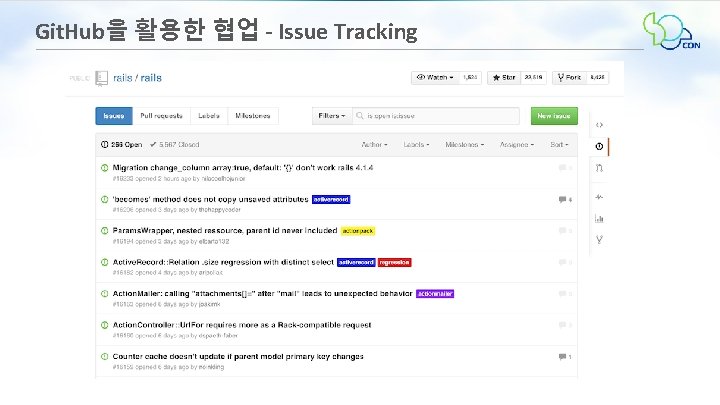Click activerecord label on ActiveRecord::Relation issue
The image size is (720, 405).
[x=356, y=262]
